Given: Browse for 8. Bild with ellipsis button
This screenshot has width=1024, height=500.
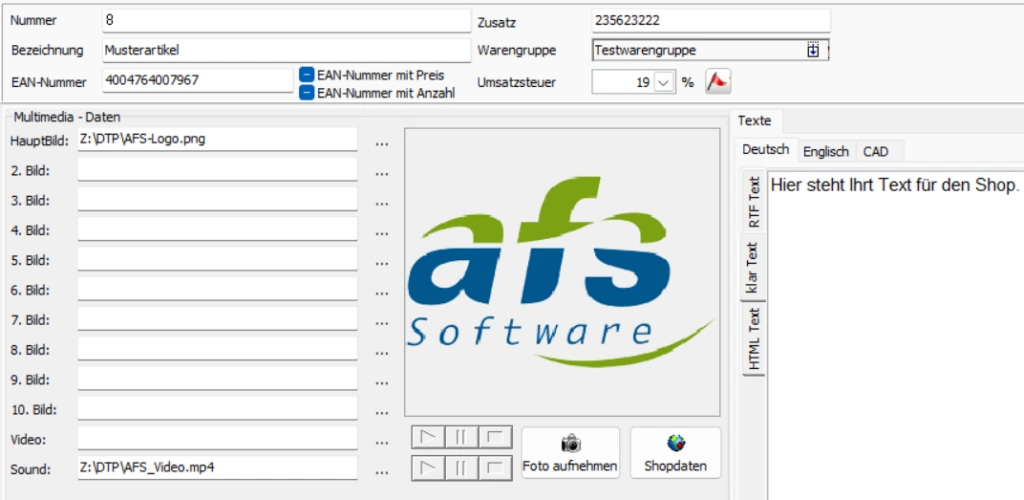Looking at the screenshot, I should tap(383, 350).
